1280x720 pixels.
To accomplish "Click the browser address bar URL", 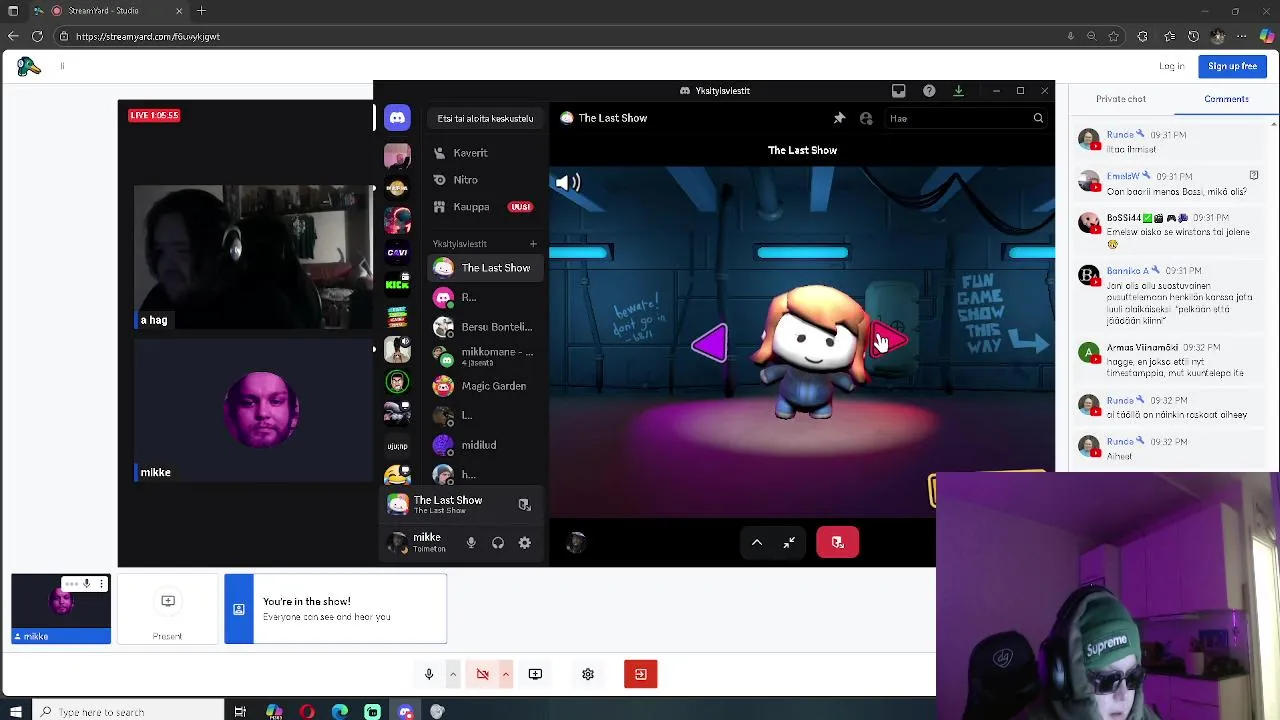I will coord(148,37).
